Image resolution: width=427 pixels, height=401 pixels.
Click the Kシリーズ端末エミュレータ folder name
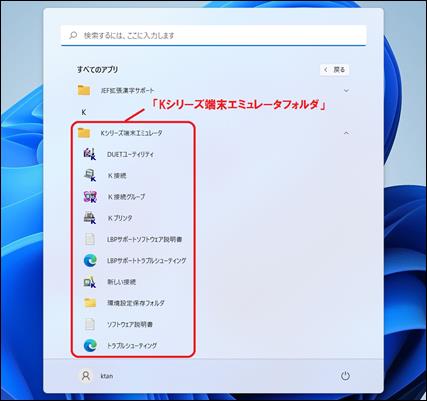coord(131,133)
